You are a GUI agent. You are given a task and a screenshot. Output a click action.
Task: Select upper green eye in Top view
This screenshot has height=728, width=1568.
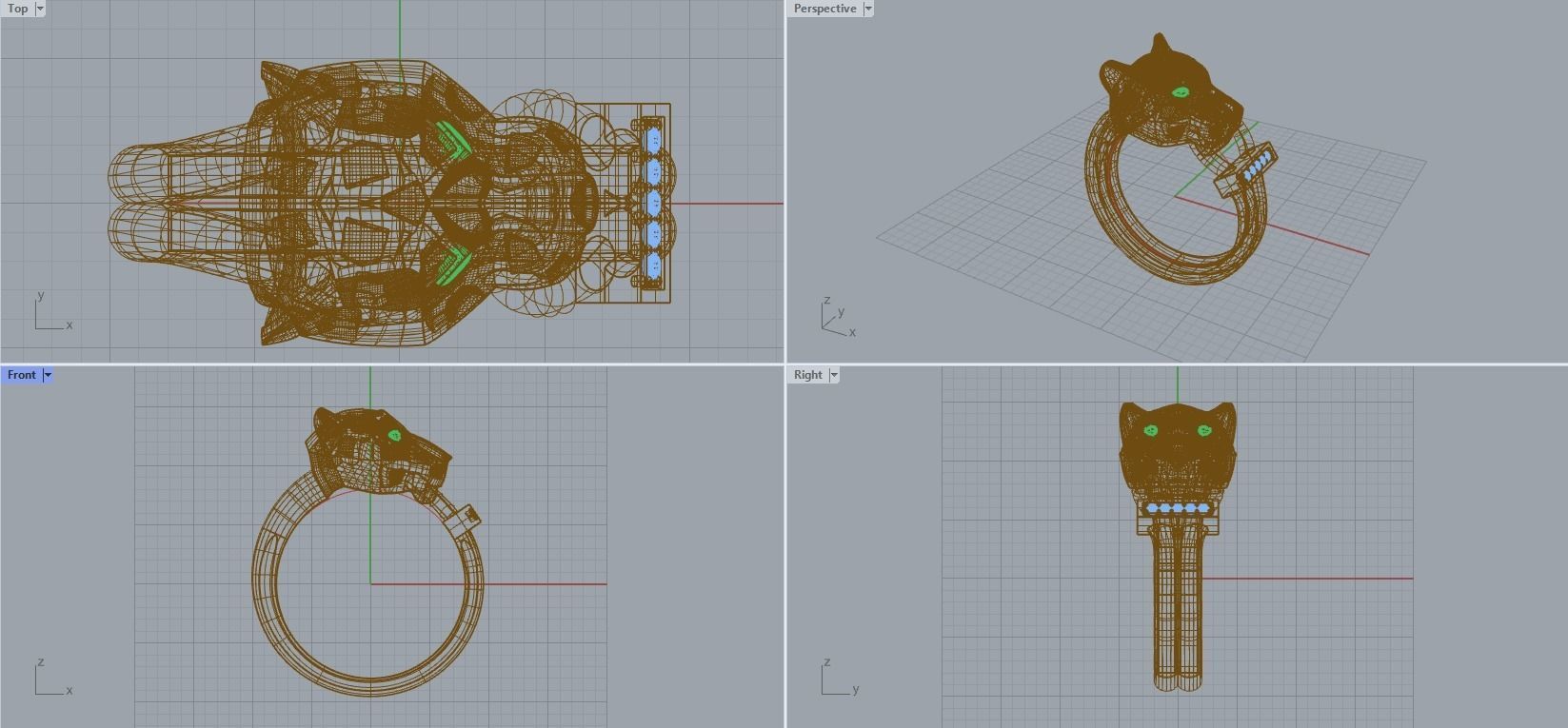click(x=452, y=140)
